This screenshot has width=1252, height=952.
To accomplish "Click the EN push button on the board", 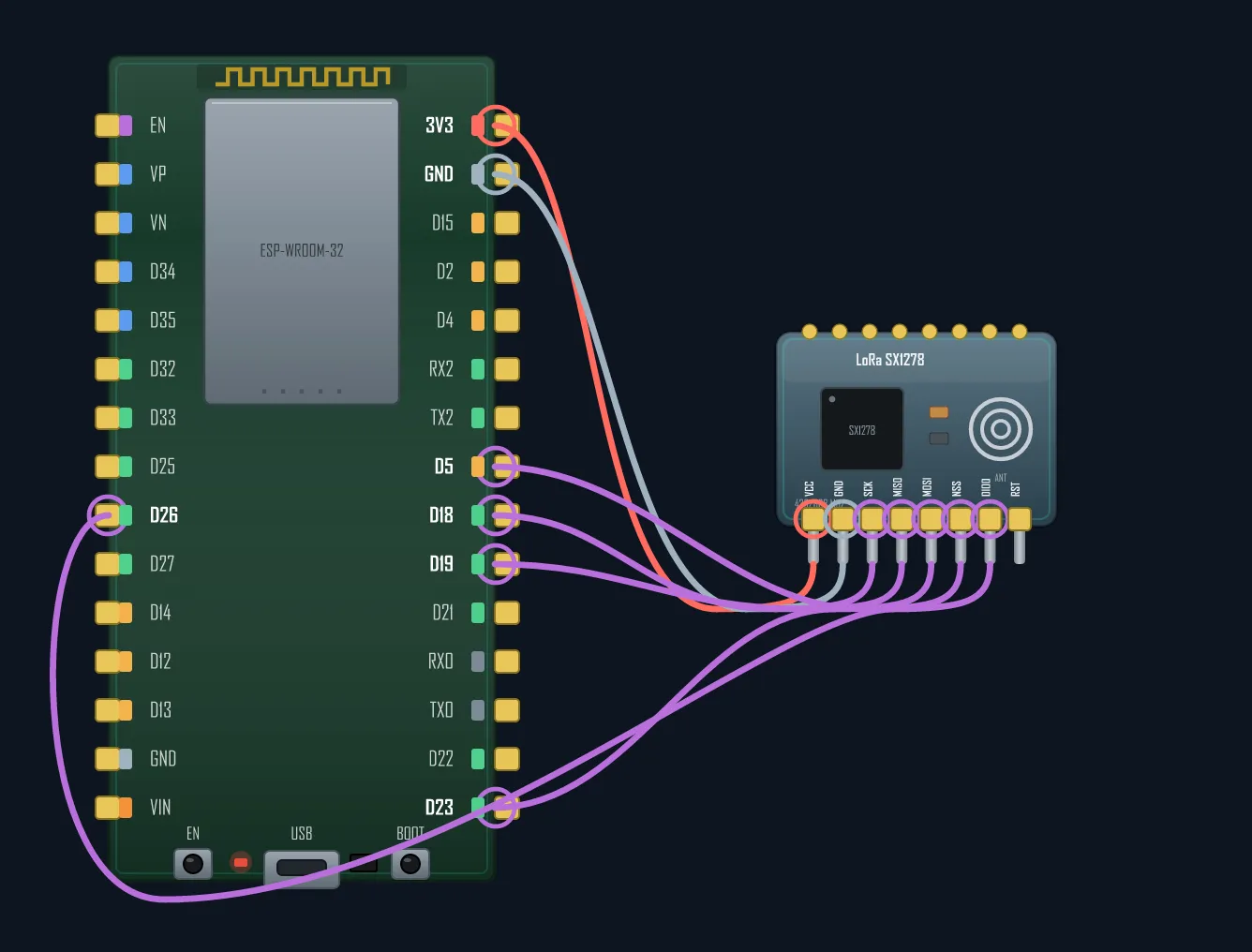I will (193, 864).
